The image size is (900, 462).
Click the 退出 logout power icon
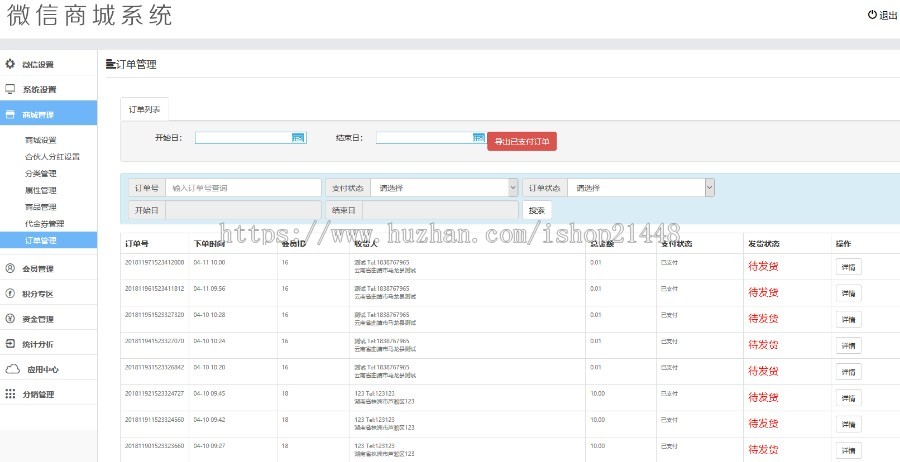872,15
